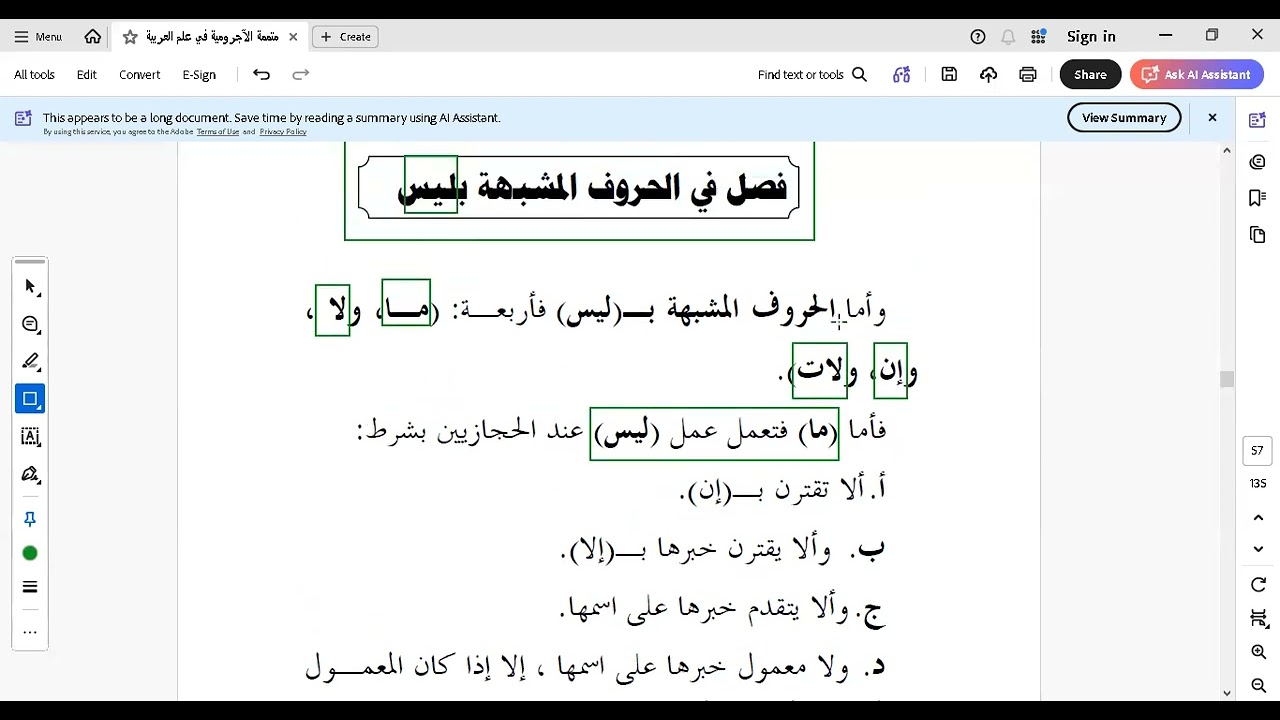Viewport: 1280px width, 720px height.
Task: Go to the previous page arrow
Action: pyautogui.click(x=1258, y=518)
